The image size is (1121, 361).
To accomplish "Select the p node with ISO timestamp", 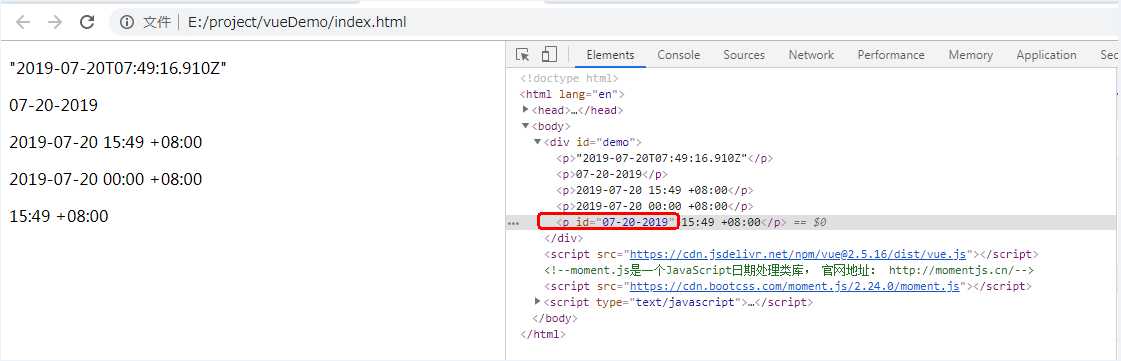I will tap(665, 159).
